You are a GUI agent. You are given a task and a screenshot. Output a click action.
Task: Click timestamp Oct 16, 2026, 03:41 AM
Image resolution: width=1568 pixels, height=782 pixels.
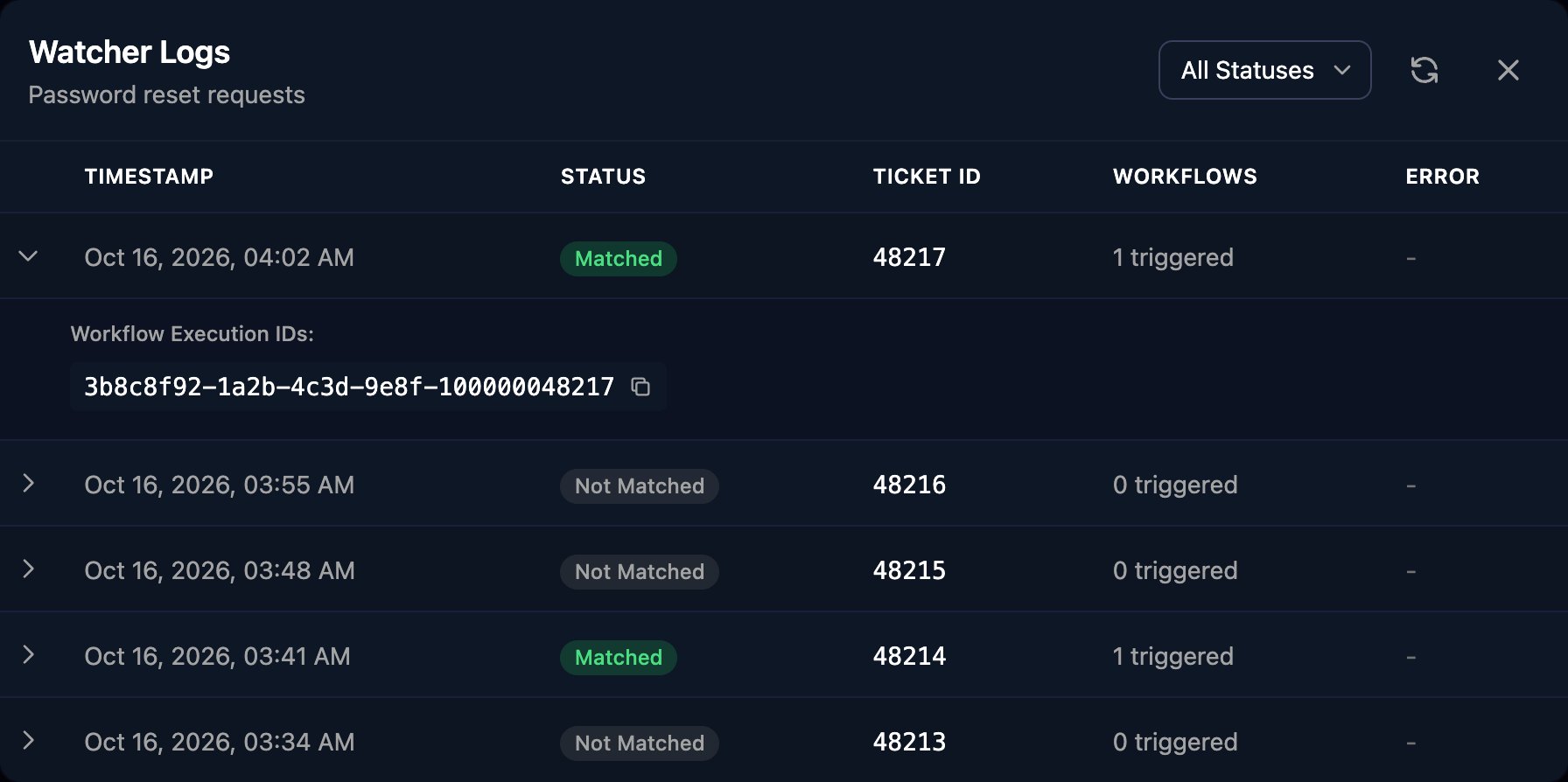pyautogui.click(x=217, y=656)
